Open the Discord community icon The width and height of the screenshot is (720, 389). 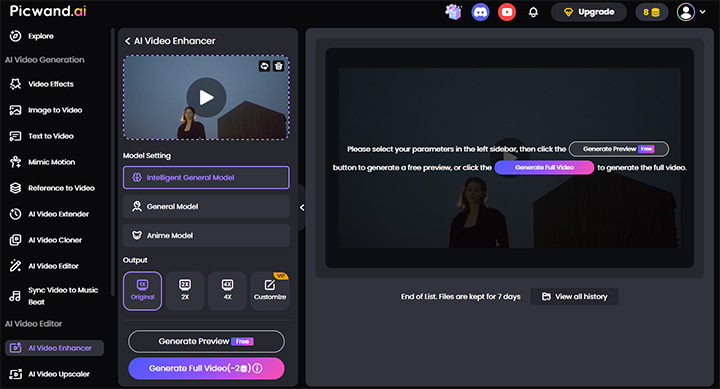coord(480,12)
